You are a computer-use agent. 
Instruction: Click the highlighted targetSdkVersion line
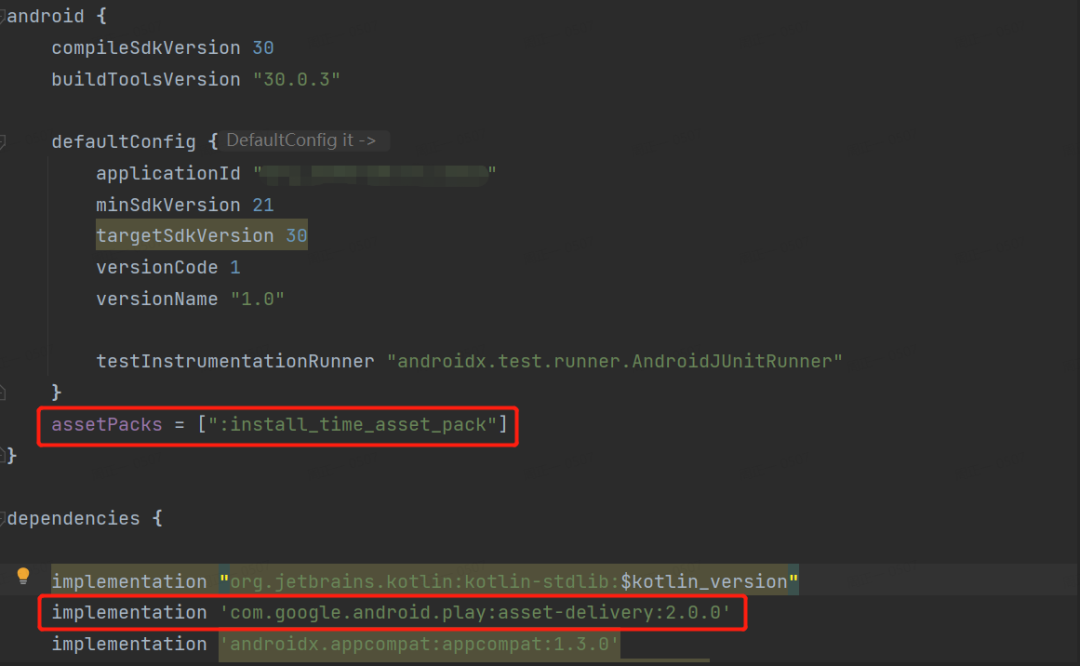[202, 236]
